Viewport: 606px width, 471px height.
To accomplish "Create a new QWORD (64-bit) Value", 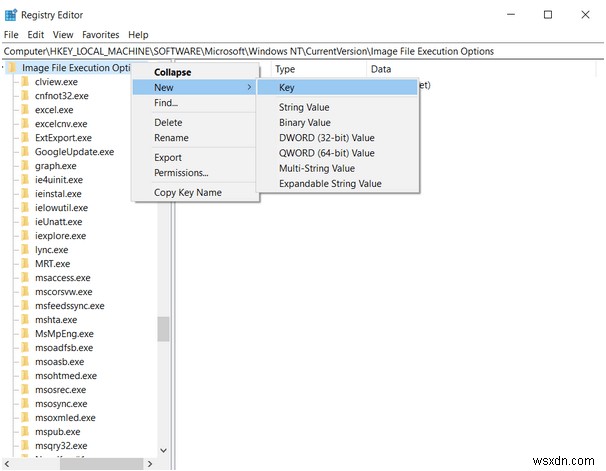I will click(x=327, y=153).
